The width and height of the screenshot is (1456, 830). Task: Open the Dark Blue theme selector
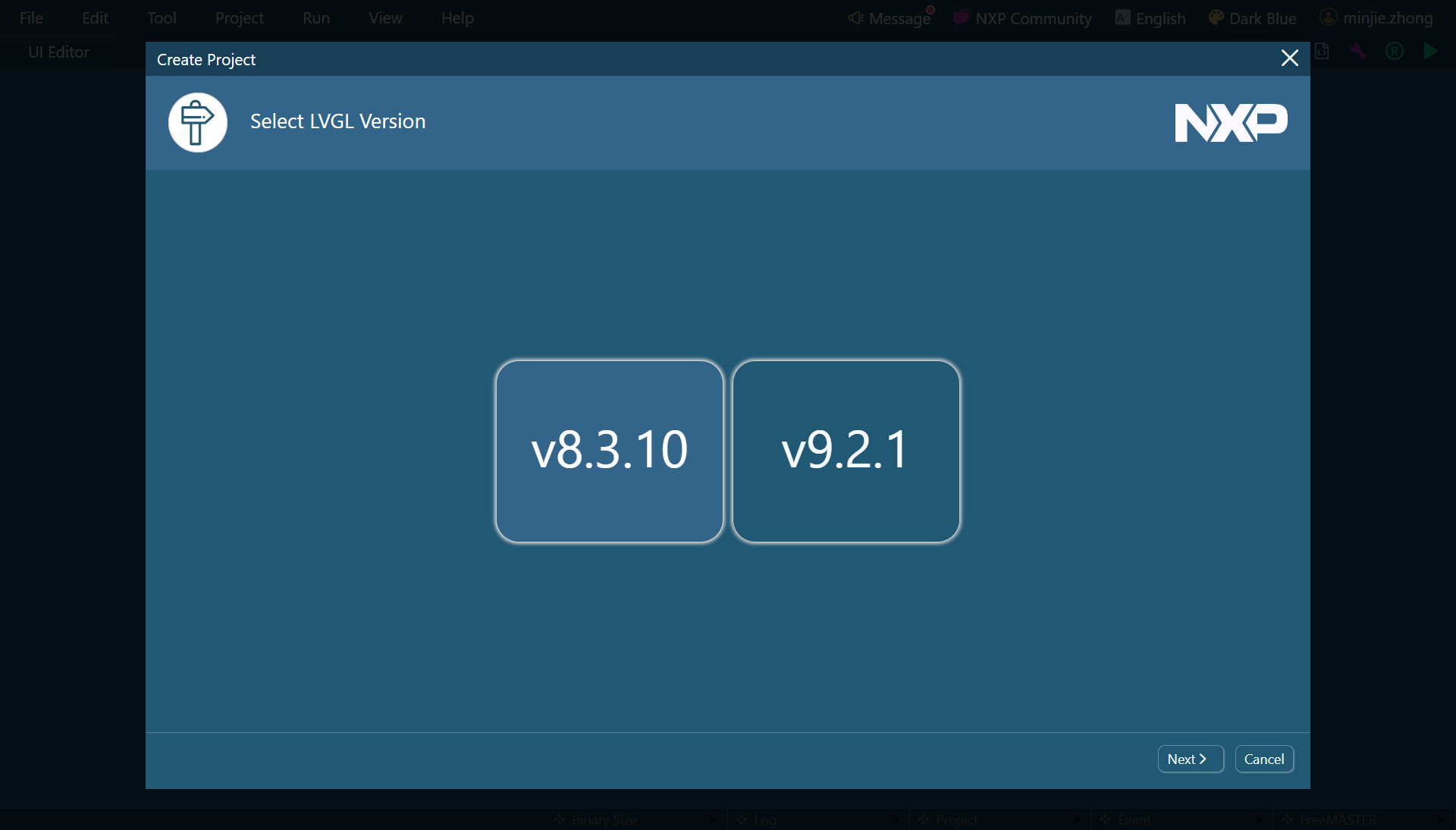pyautogui.click(x=1252, y=18)
